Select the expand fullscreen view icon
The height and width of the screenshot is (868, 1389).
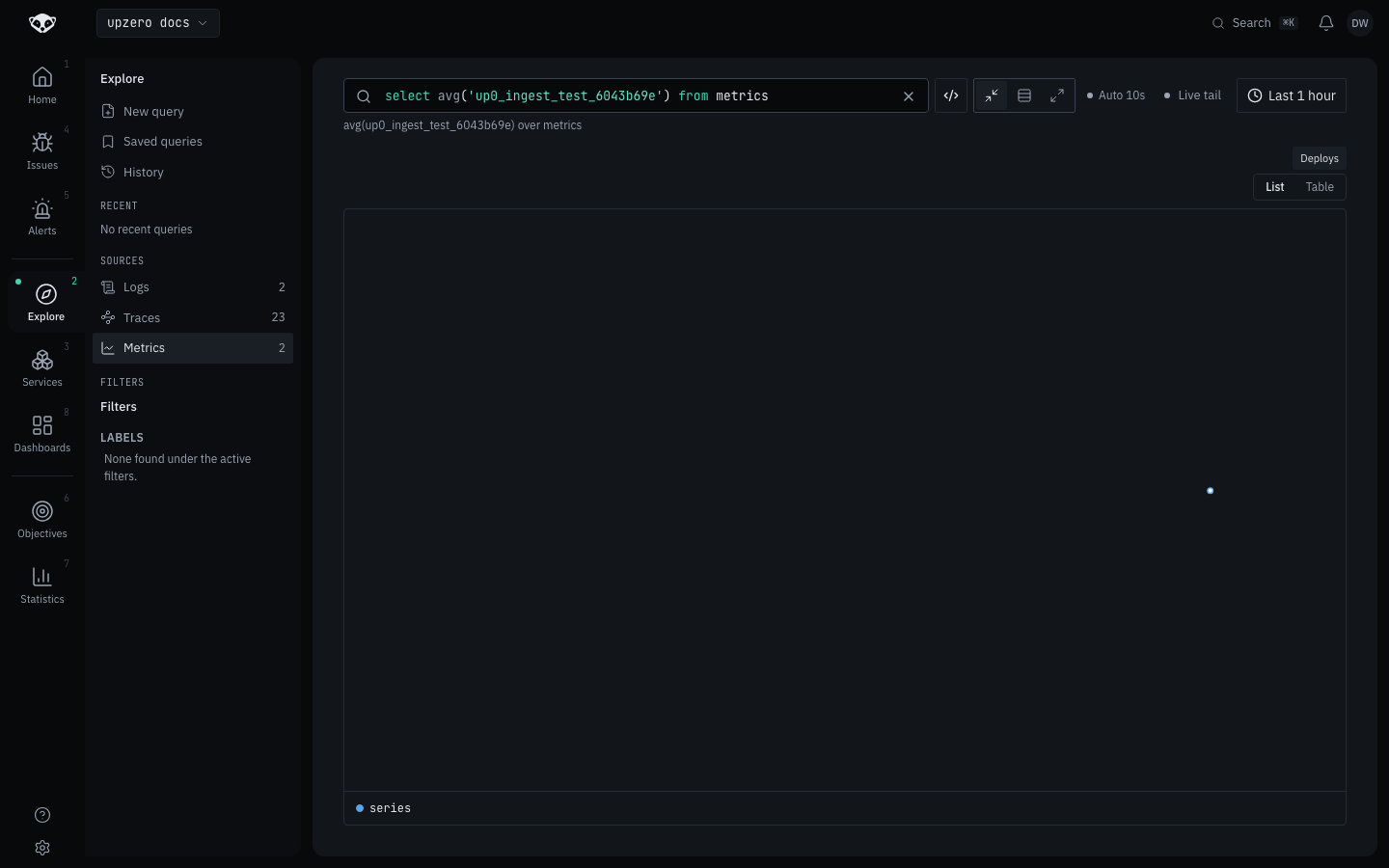[1057, 95]
